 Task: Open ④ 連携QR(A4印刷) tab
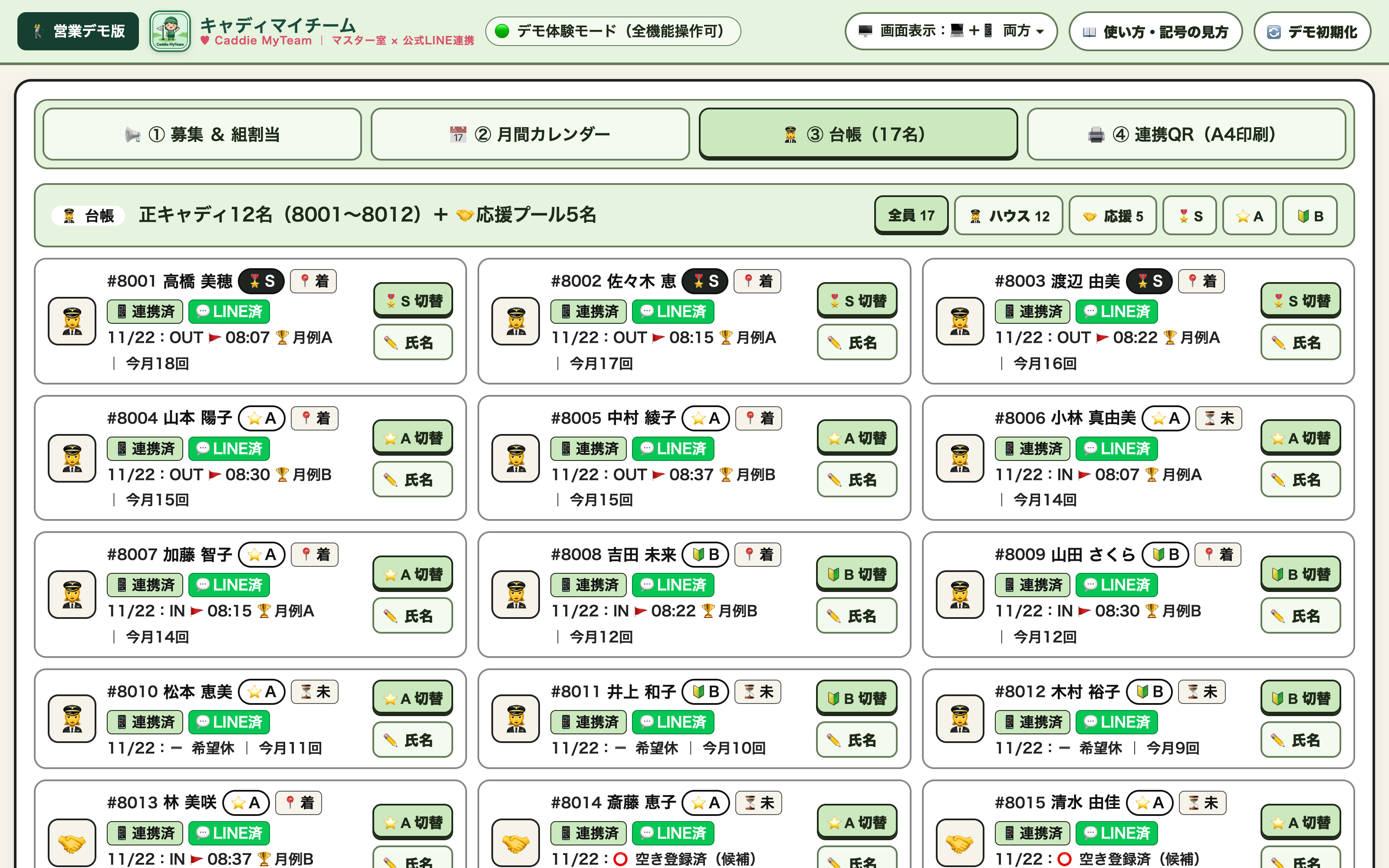(x=1186, y=135)
